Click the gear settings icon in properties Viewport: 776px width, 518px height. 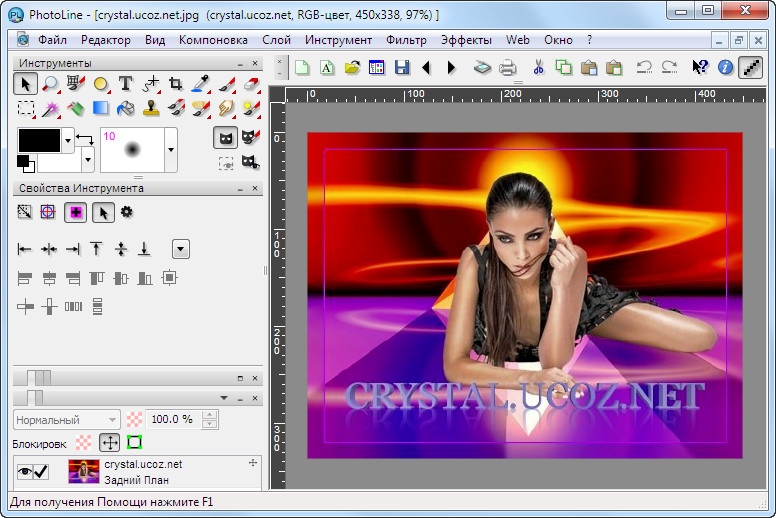127,212
